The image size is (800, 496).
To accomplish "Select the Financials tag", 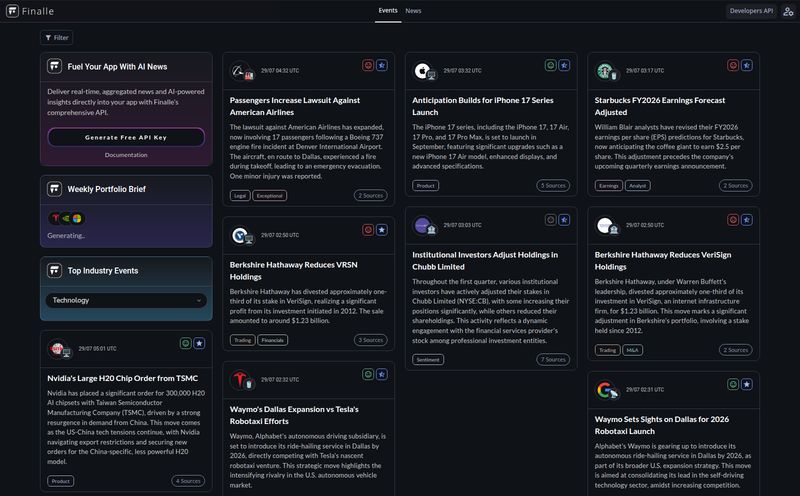I will (x=272, y=340).
